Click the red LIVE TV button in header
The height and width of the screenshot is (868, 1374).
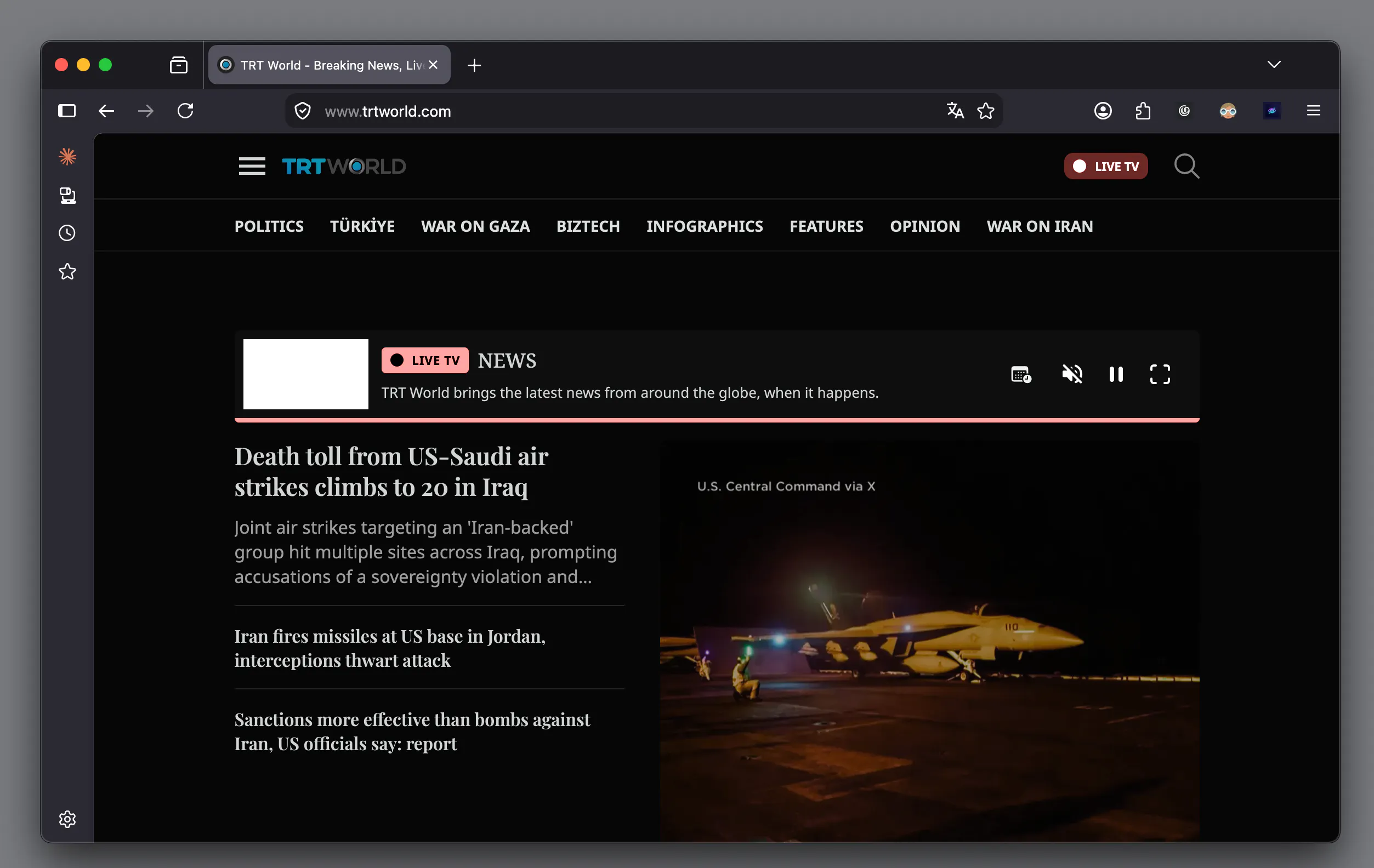click(x=1105, y=166)
